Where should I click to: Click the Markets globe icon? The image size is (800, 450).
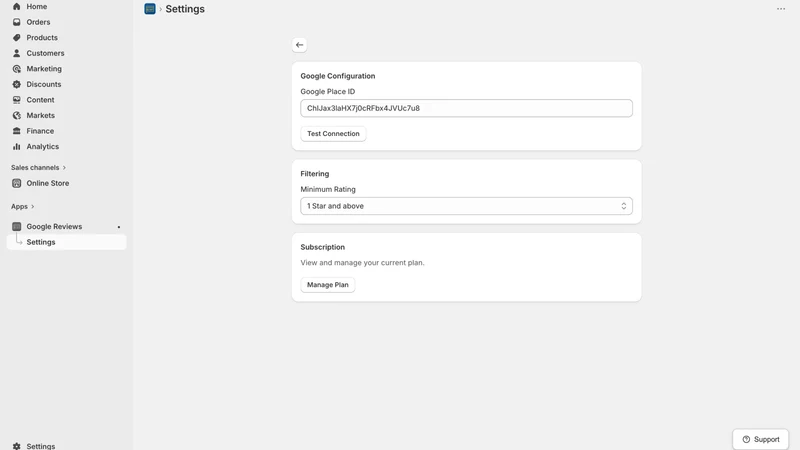16,115
